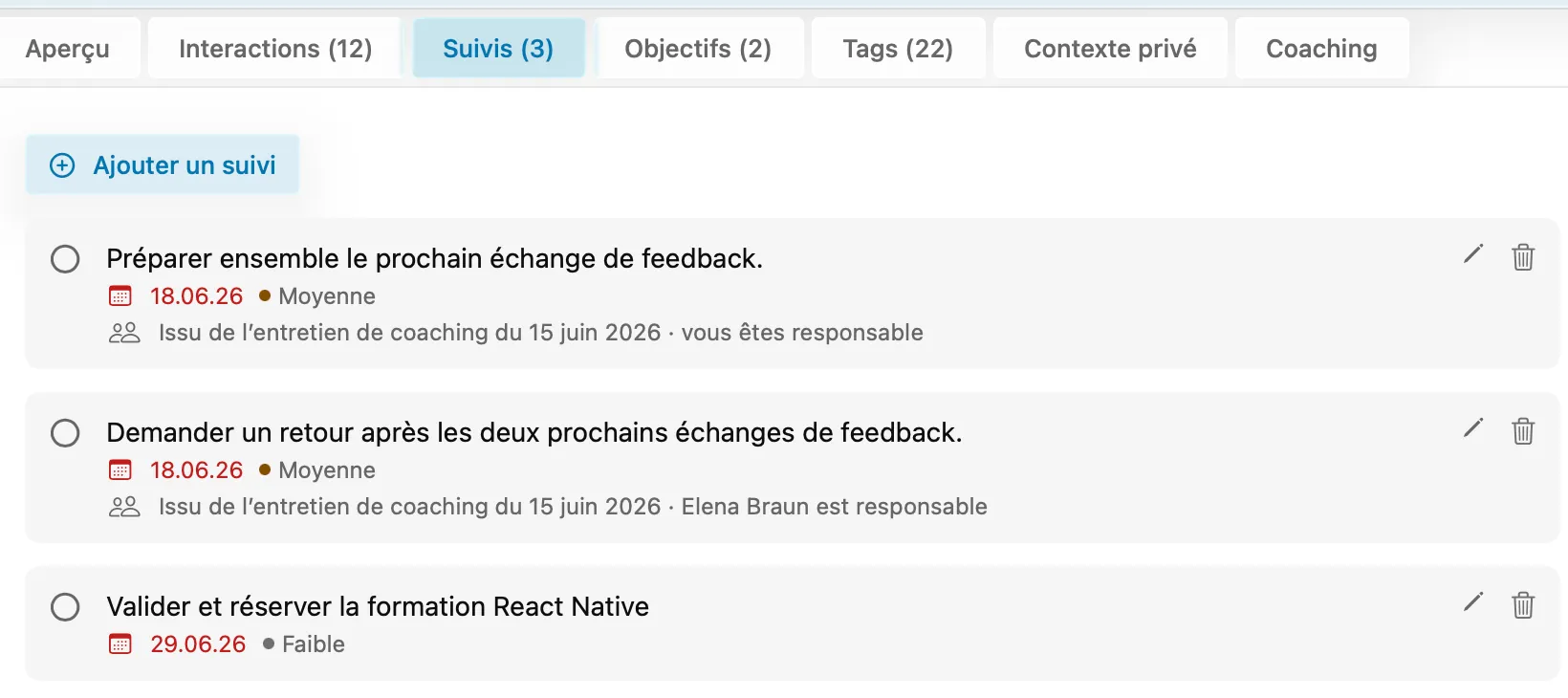Go to the Contexte privé tab
The image size is (1568, 698).
coord(1110,49)
